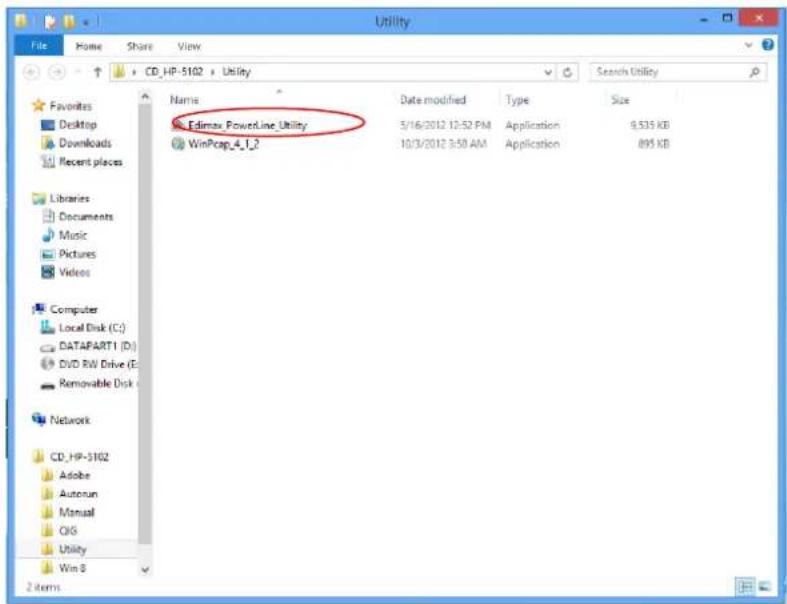Image resolution: width=787 pixels, height=604 pixels.
Task: Open the Removable Disk entry
Action: [x=97, y=383]
